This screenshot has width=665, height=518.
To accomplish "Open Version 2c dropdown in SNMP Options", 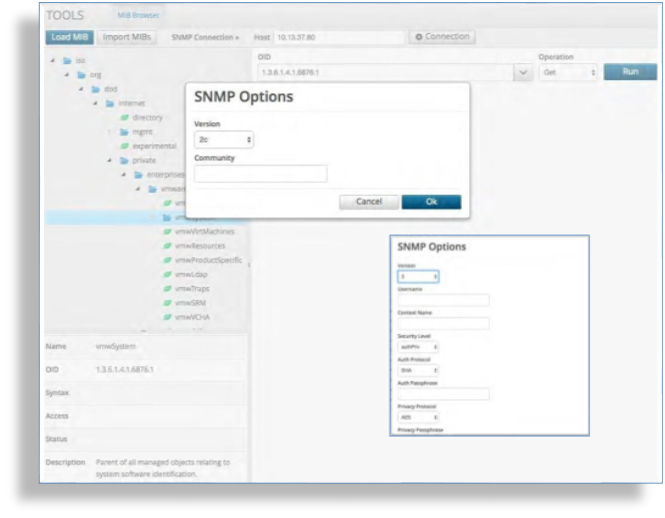I will tap(224, 140).
